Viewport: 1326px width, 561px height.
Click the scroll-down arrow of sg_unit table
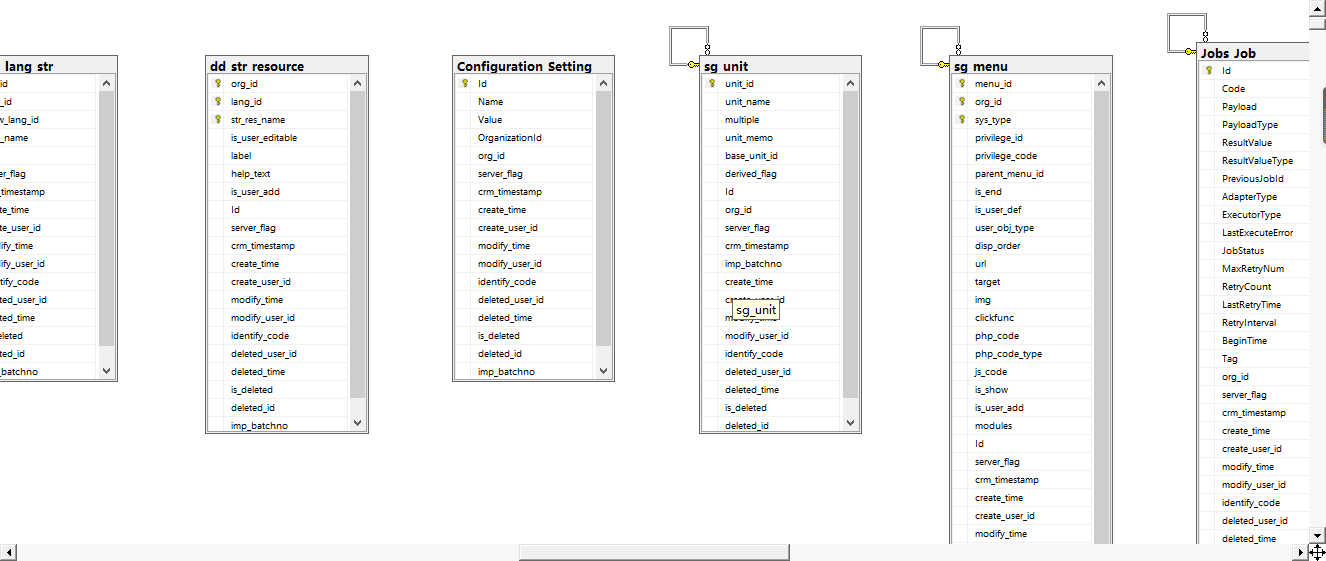851,423
